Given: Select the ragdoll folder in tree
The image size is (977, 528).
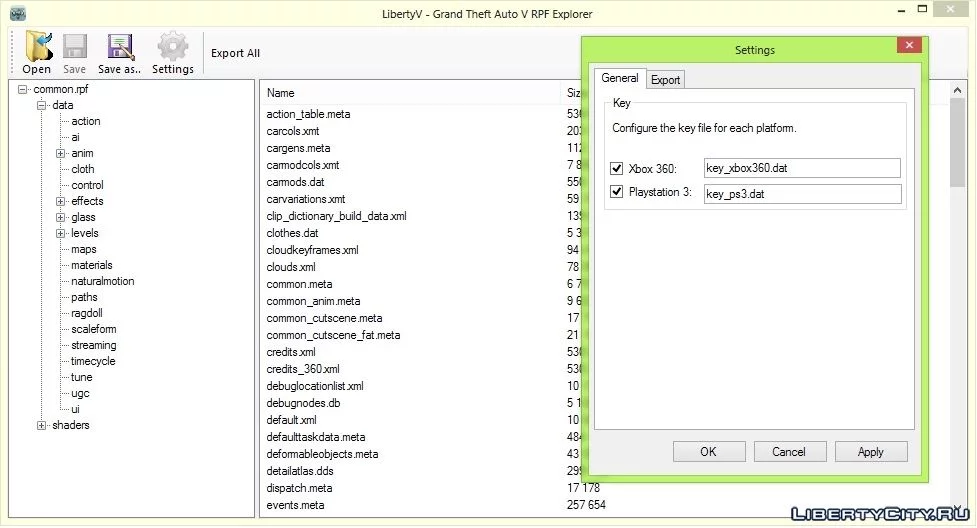Looking at the screenshot, I should pos(87,313).
